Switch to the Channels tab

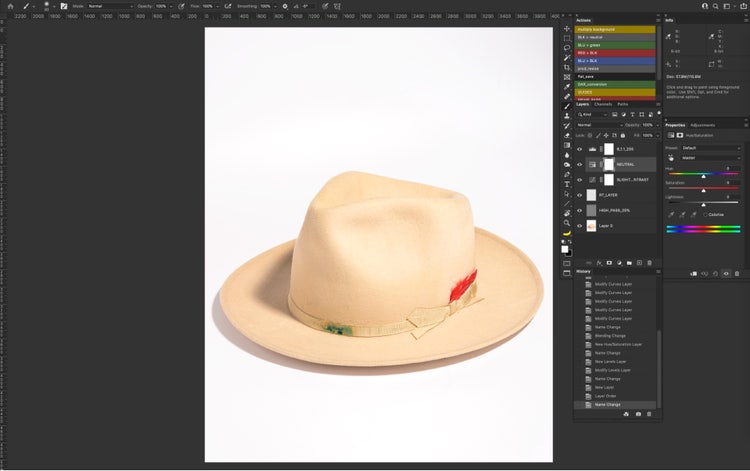pyautogui.click(x=603, y=104)
